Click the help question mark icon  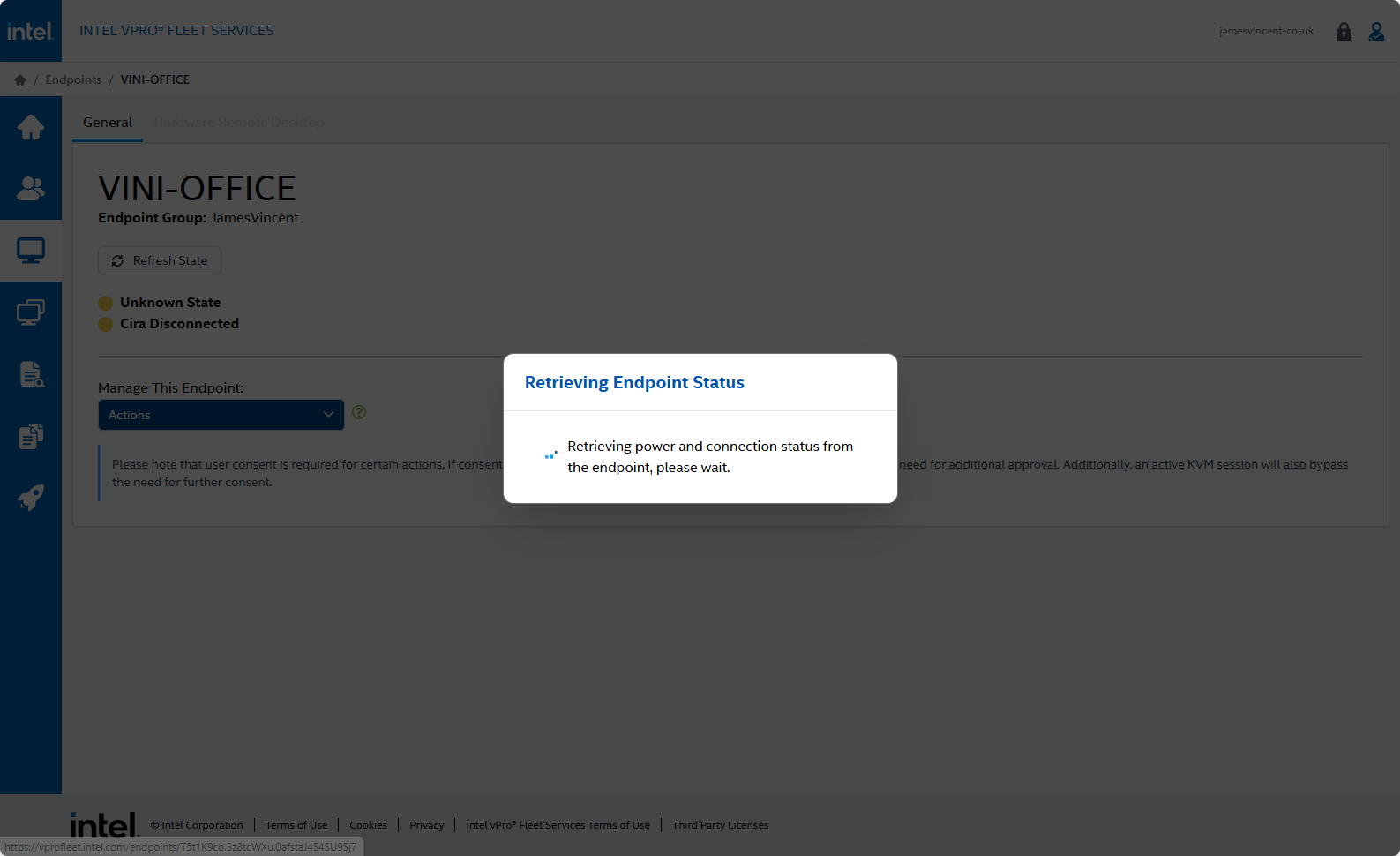pos(359,412)
